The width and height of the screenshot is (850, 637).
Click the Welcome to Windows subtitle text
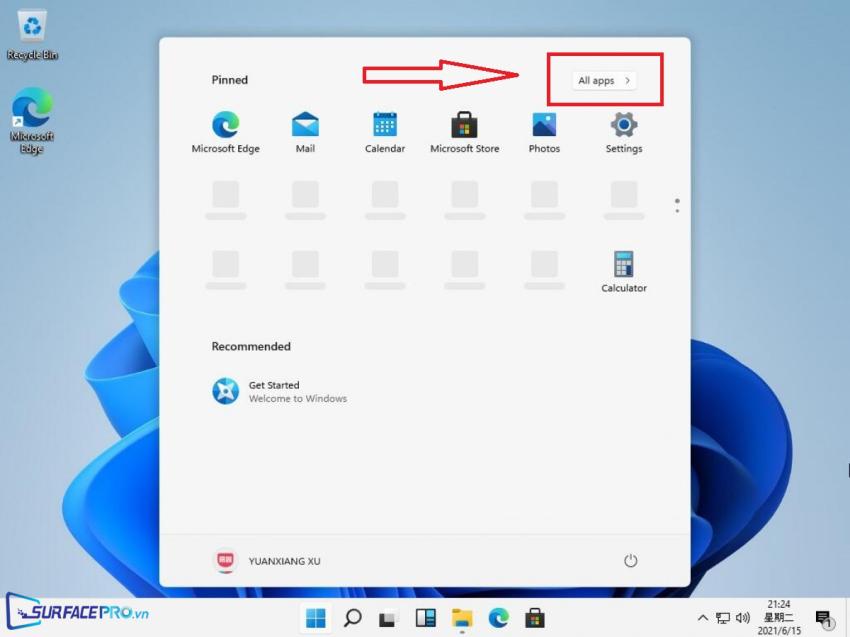[x=298, y=398]
